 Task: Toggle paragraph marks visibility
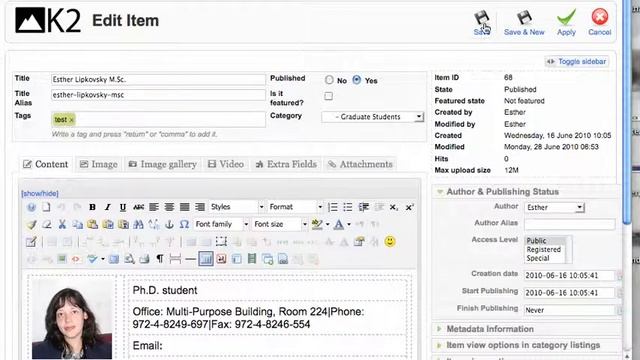point(160,259)
